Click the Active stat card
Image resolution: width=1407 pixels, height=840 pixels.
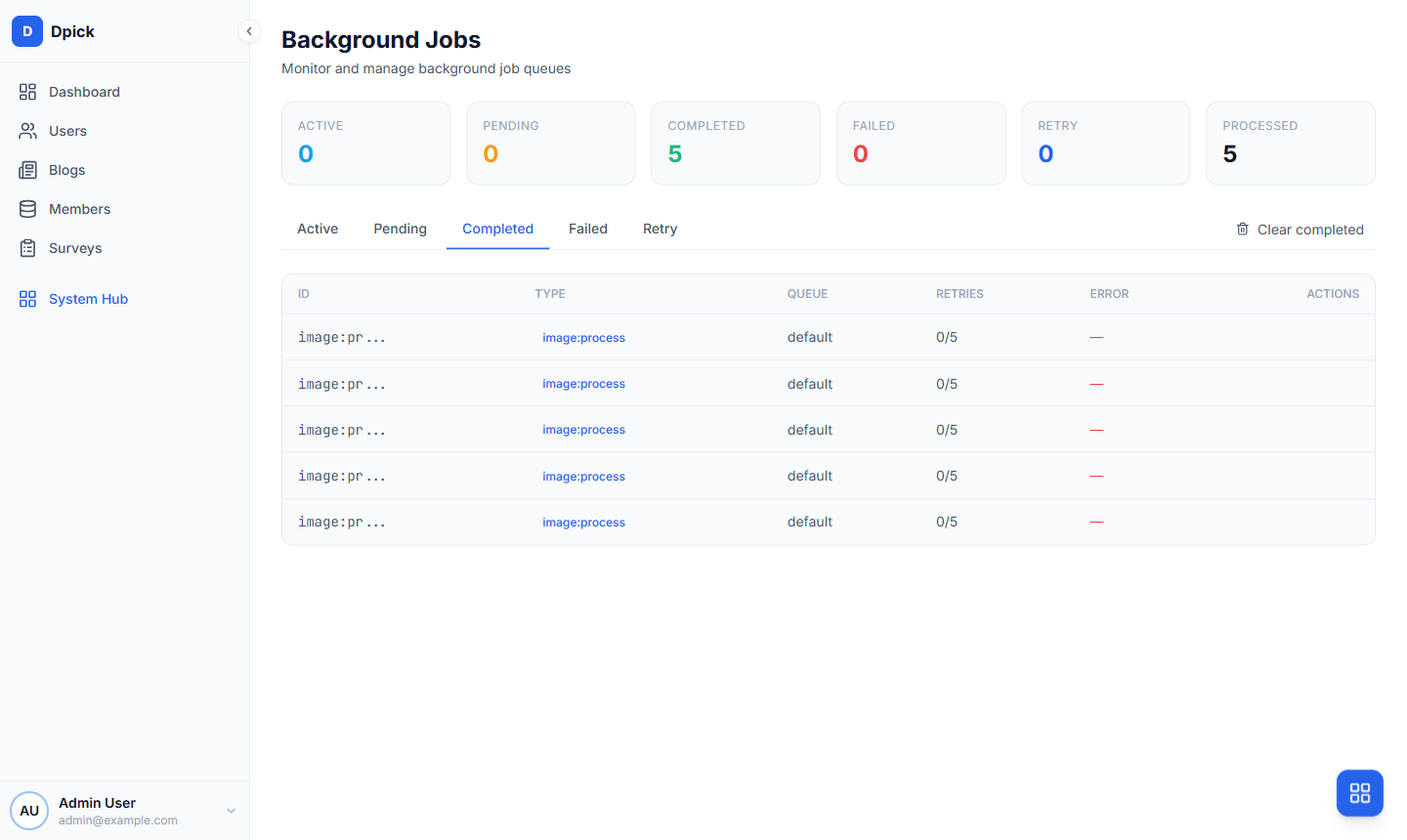(366, 144)
